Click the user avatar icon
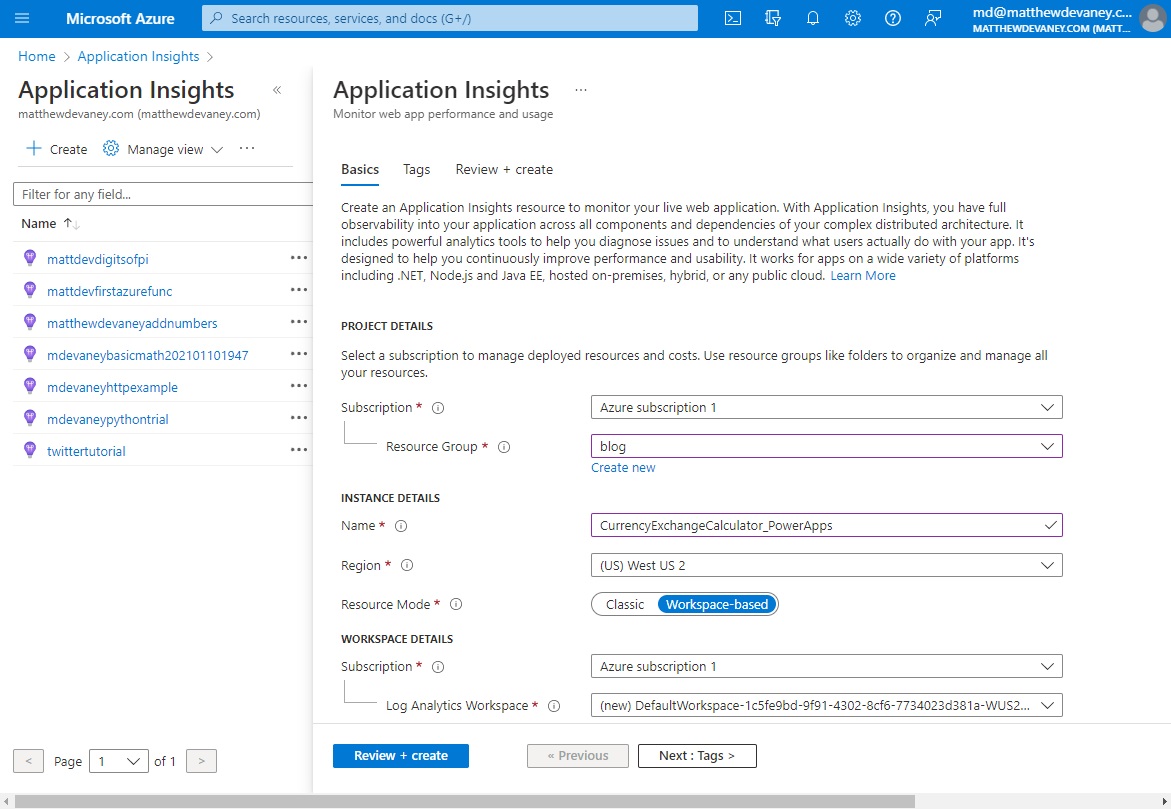Screen dimensions: 1171x809 point(1150,18)
